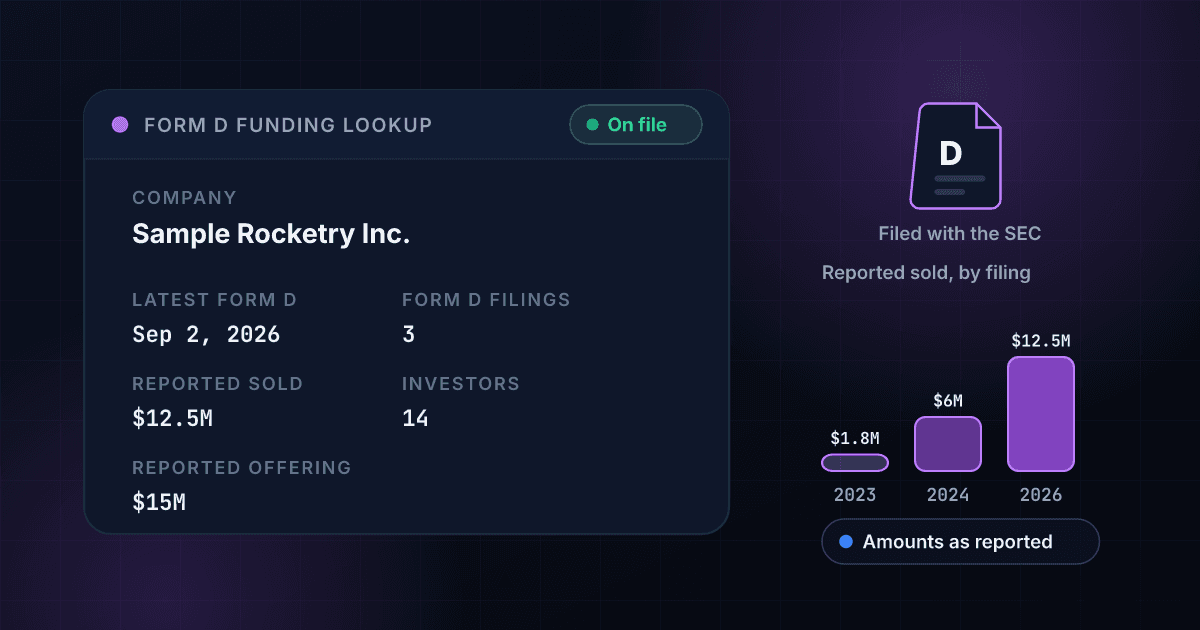Click the $1.8M label above the bar
Image resolution: width=1200 pixels, height=630 pixels.
coord(855,438)
